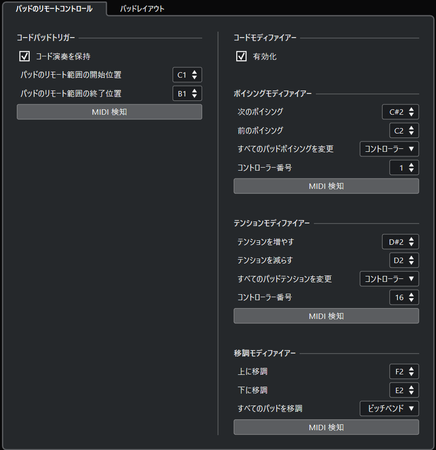Click MIDI 検知 button under コードパッドトリガー
436x450 pixels.
[109, 112]
